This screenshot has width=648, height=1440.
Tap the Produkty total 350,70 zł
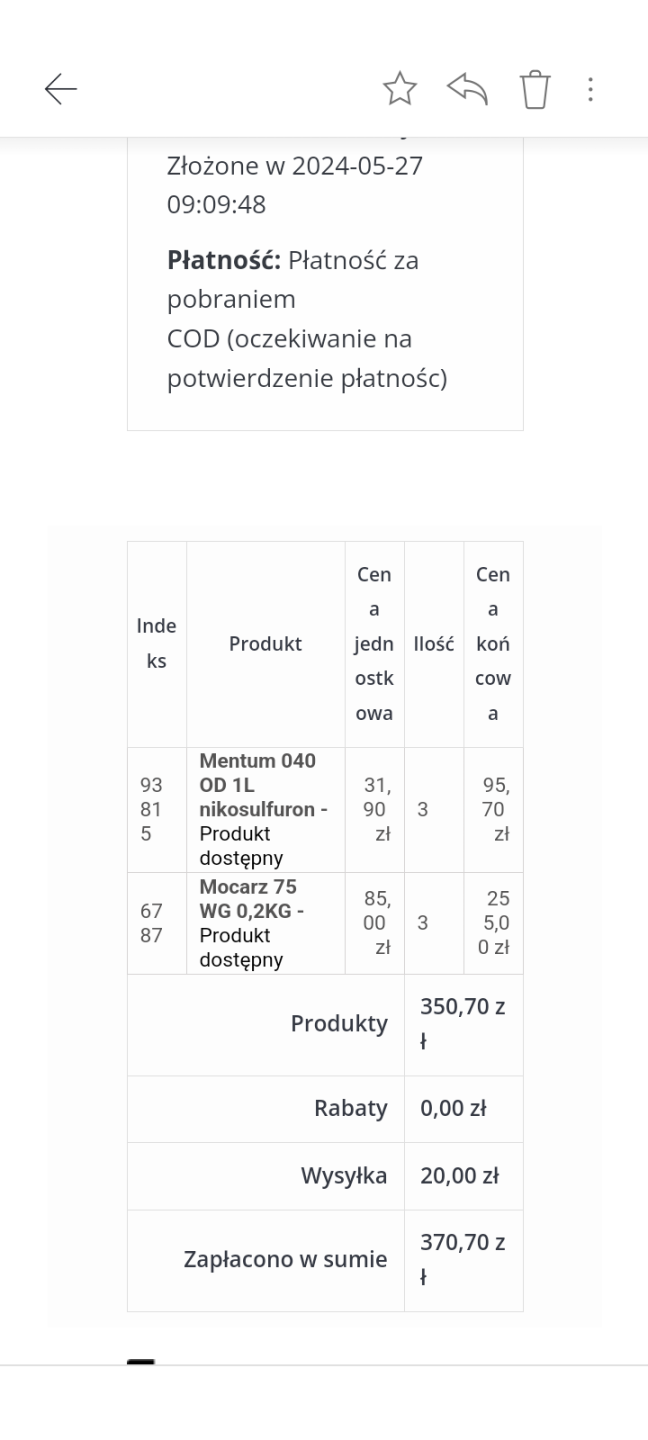(463, 1024)
